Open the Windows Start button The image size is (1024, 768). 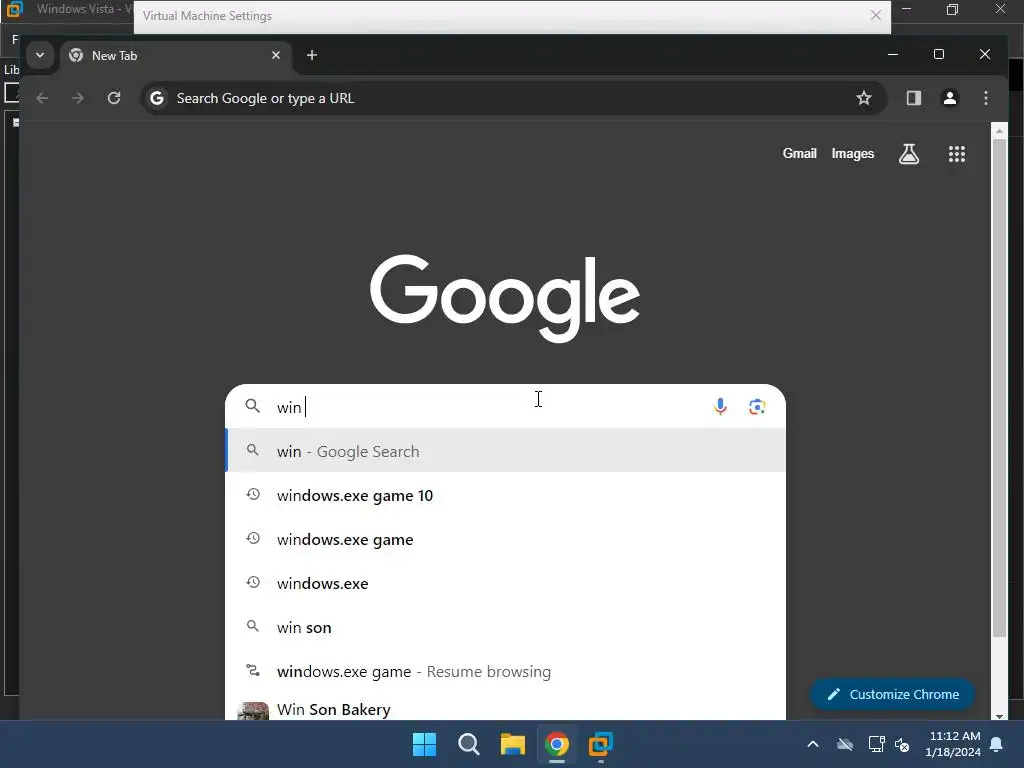[424, 744]
